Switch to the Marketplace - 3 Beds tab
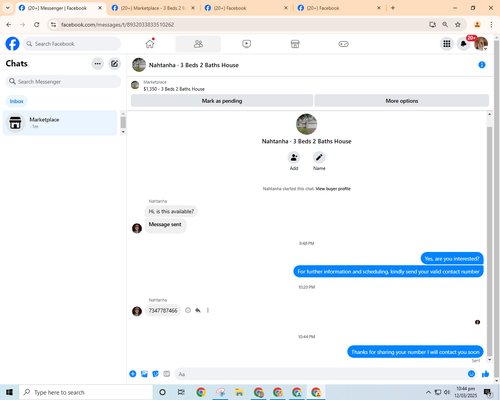Image resolution: width=500 pixels, height=400 pixels. (x=153, y=8)
